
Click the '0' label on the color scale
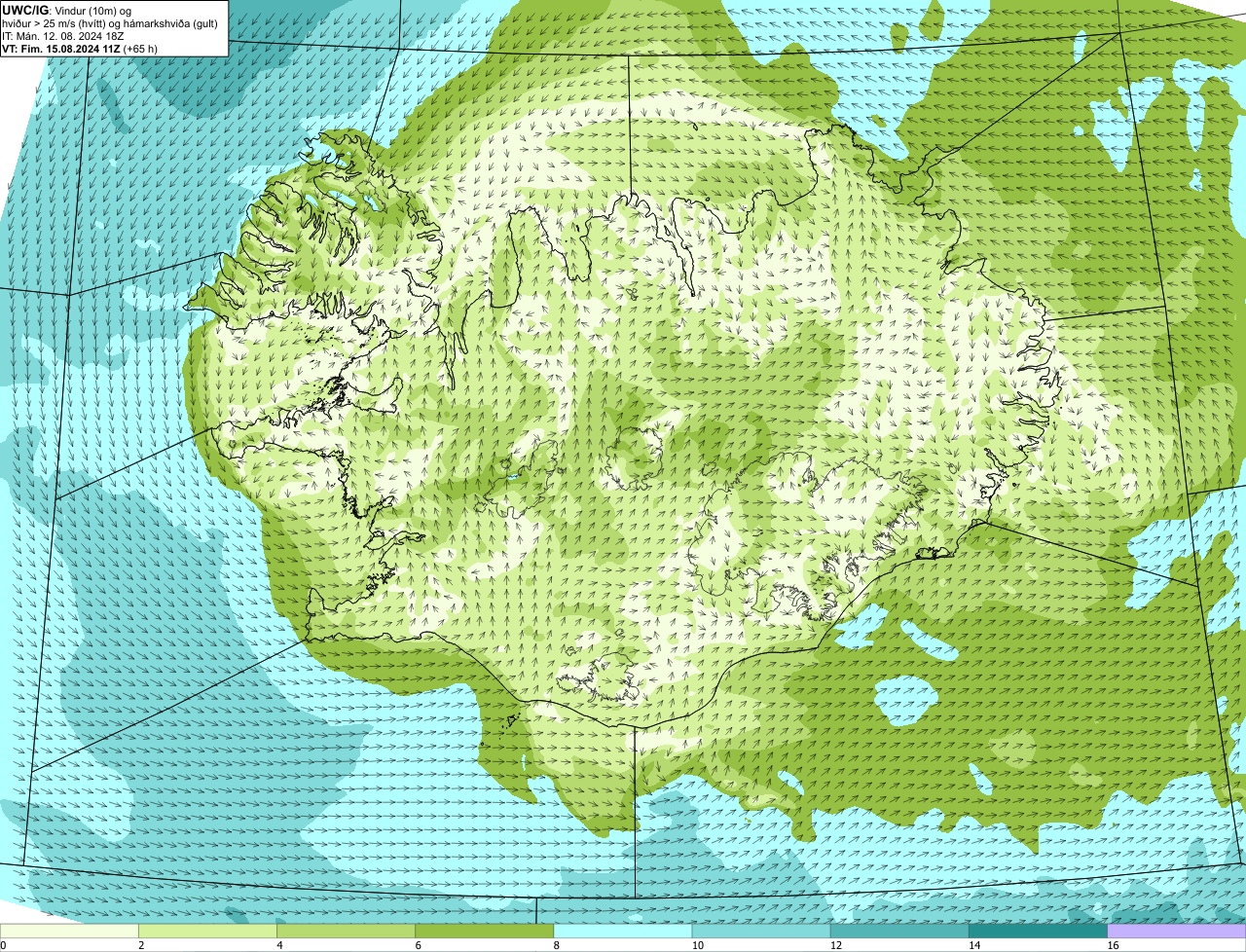click(3, 945)
